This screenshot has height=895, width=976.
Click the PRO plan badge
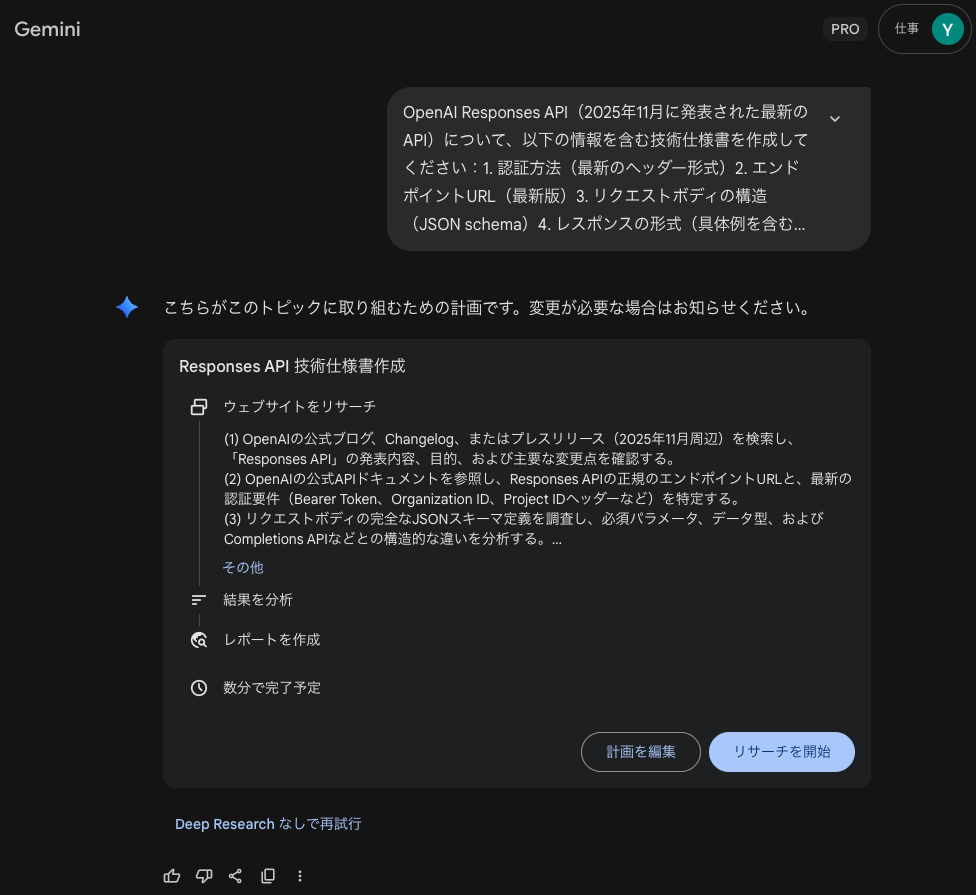point(845,29)
